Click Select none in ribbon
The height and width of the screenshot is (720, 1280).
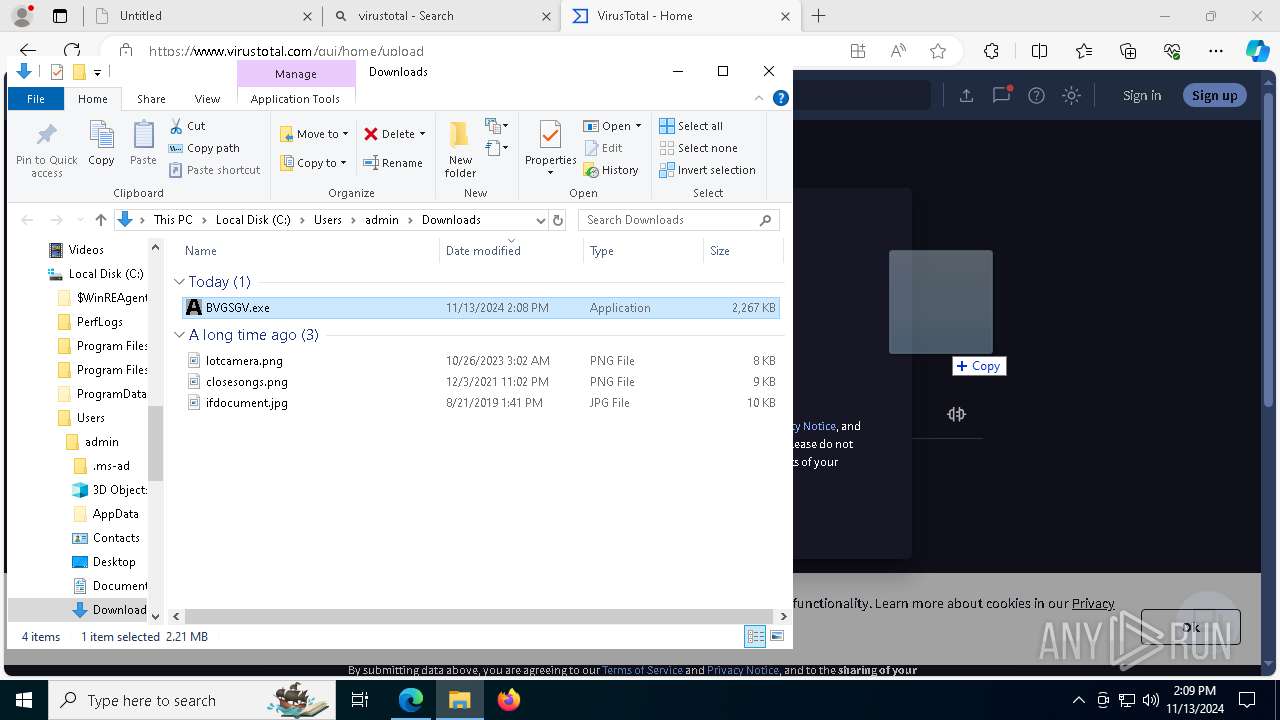pos(698,148)
